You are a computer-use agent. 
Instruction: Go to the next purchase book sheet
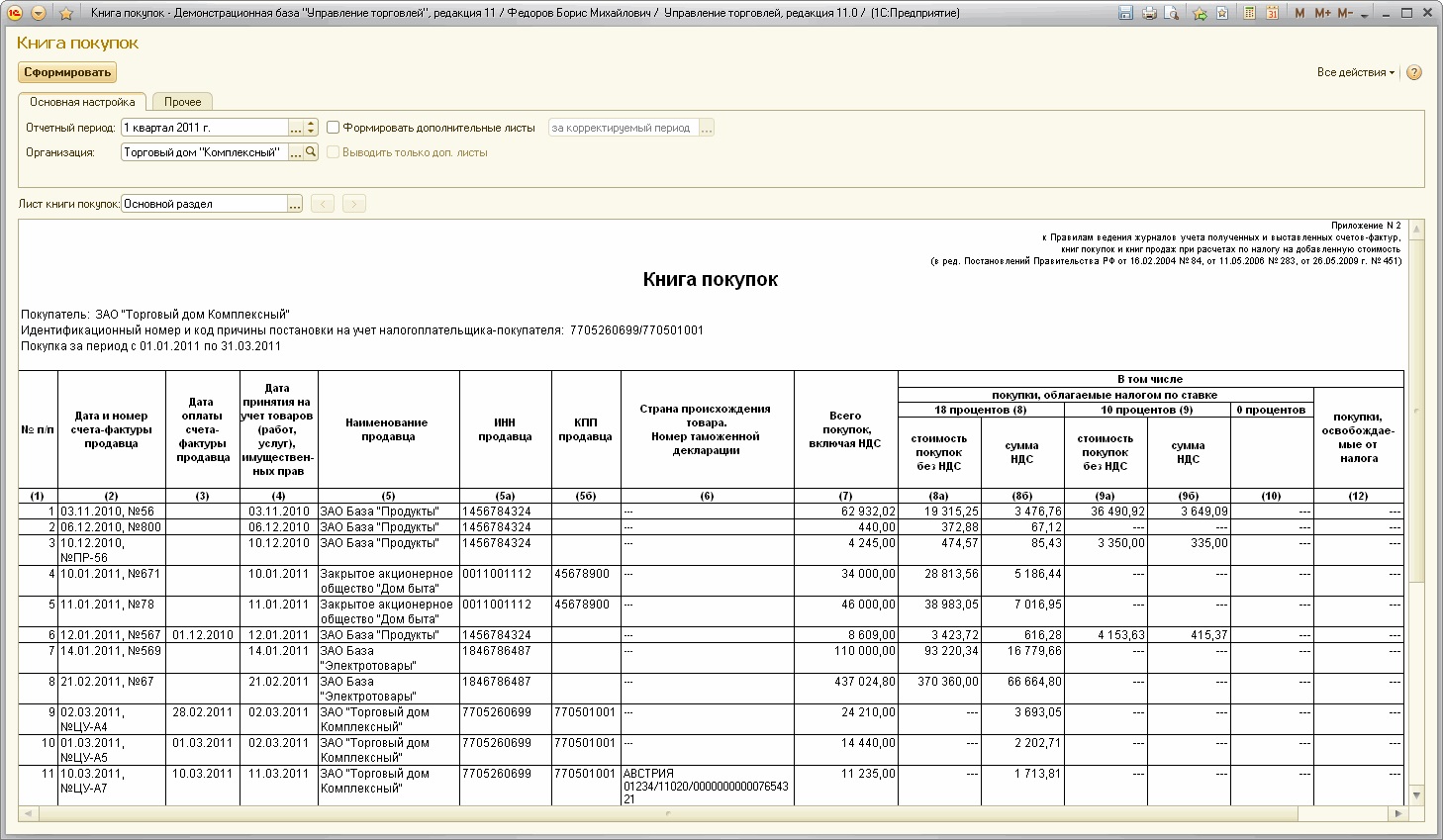point(354,204)
